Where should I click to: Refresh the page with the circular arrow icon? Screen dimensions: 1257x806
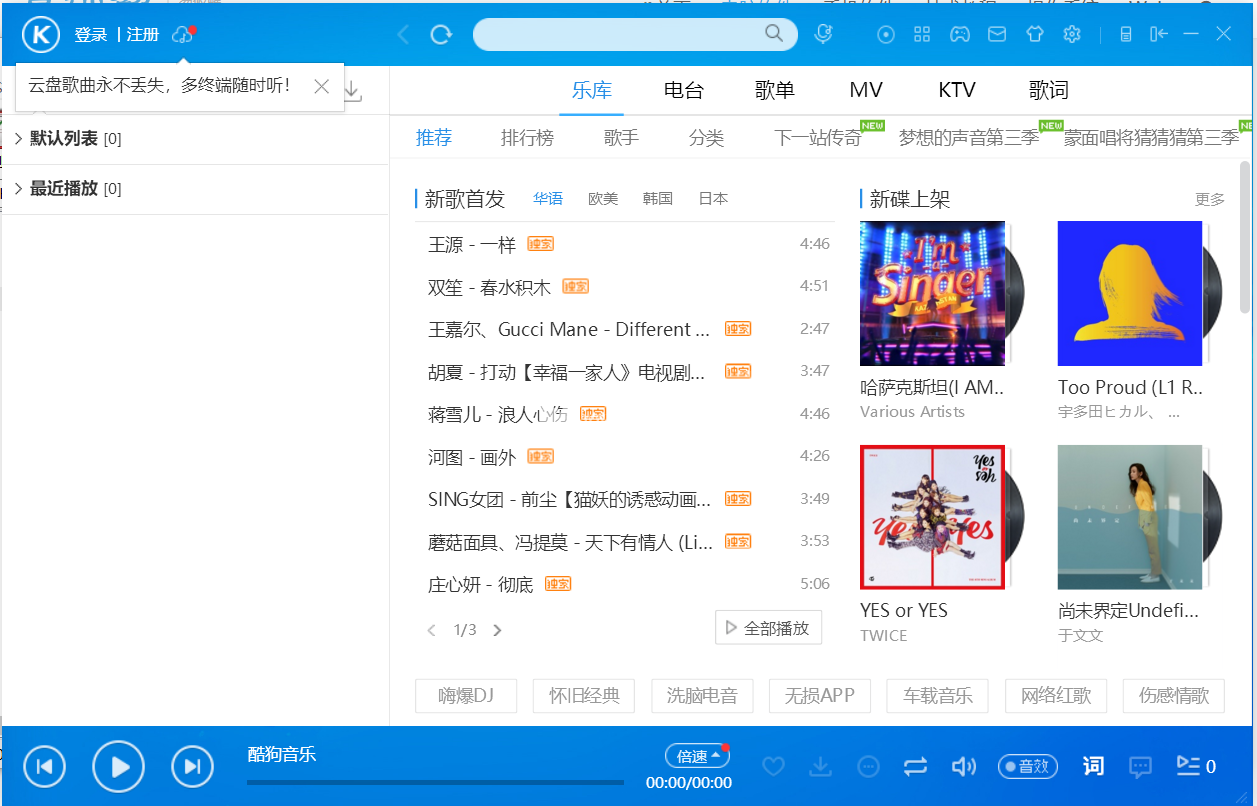tap(441, 35)
